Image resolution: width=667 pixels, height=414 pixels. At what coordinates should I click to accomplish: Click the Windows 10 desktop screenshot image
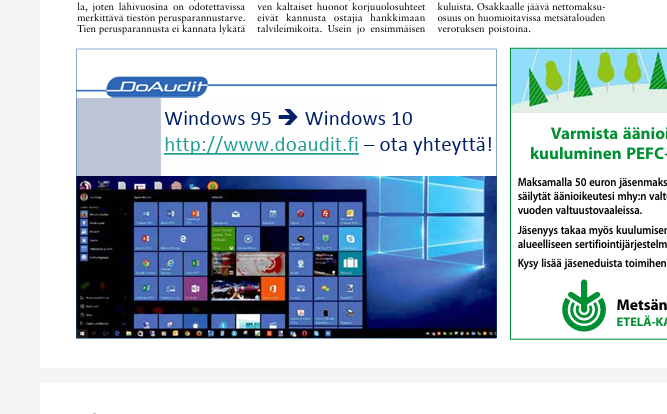pyautogui.click(x=286, y=257)
